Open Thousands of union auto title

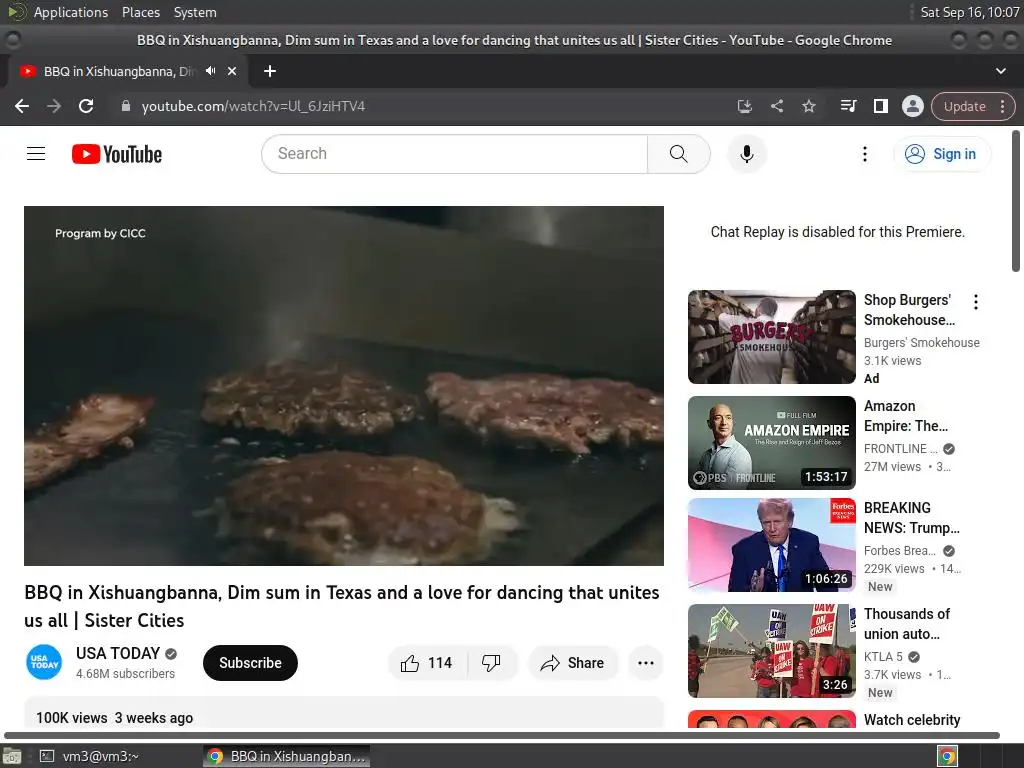click(x=907, y=624)
